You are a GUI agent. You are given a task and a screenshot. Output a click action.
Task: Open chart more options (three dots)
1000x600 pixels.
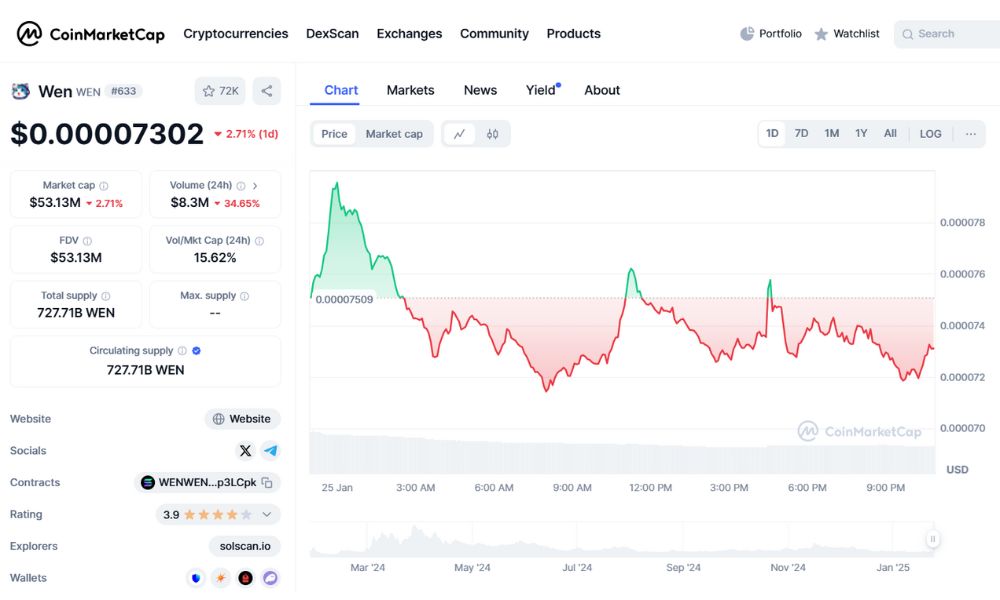pyautogui.click(x=971, y=134)
